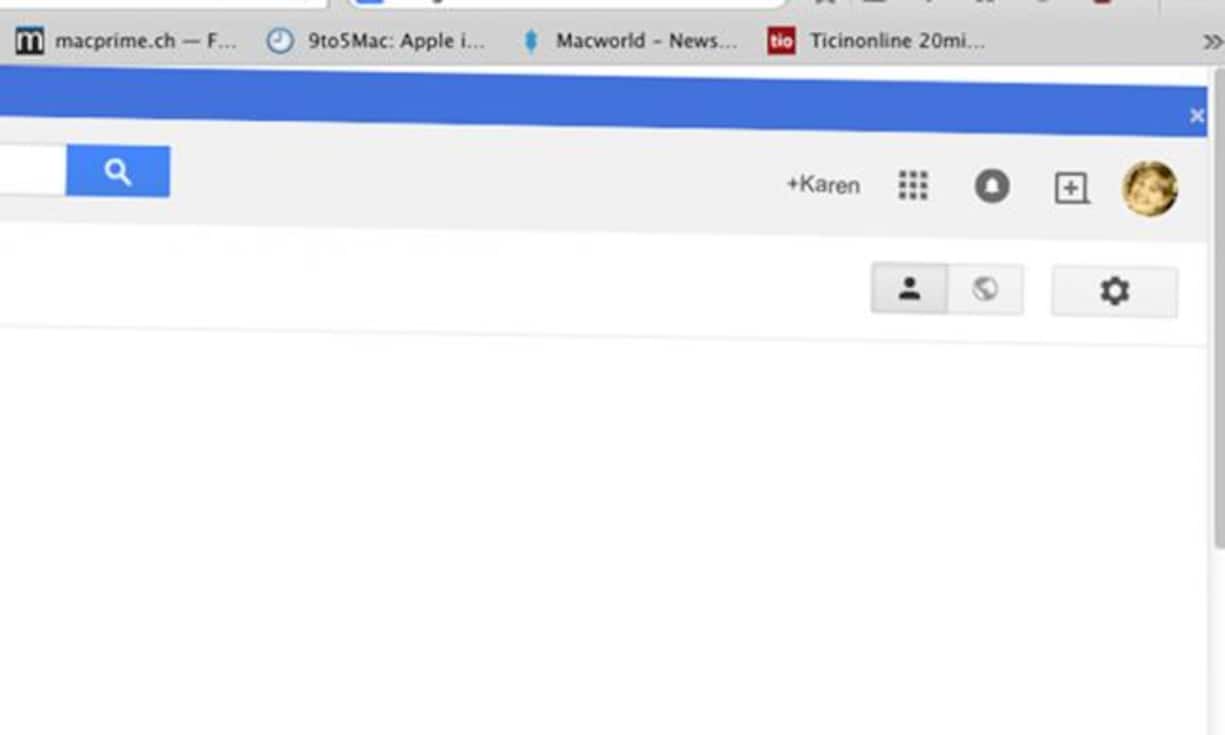Open the profile avatar account menu
Image resolution: width=1225 pixels, height=735 pixels.
pyautogui.click(x=1149, y=188)
